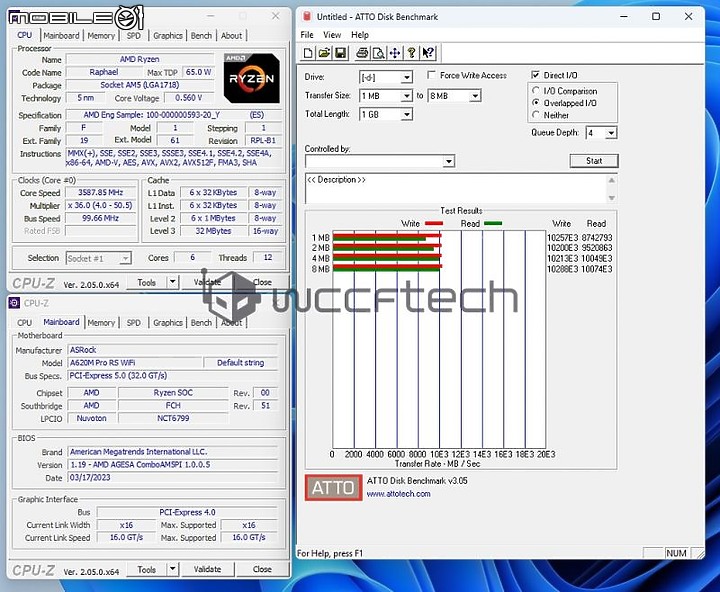
Task: Open the Socket #1 Selection dropdown in CPU-Z
Action: [124, 259]
